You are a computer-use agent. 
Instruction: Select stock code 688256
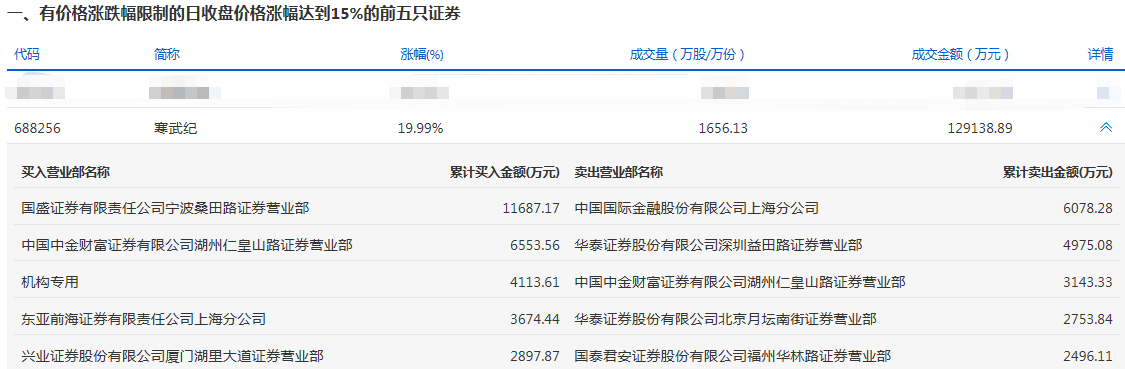coord(37,129)
